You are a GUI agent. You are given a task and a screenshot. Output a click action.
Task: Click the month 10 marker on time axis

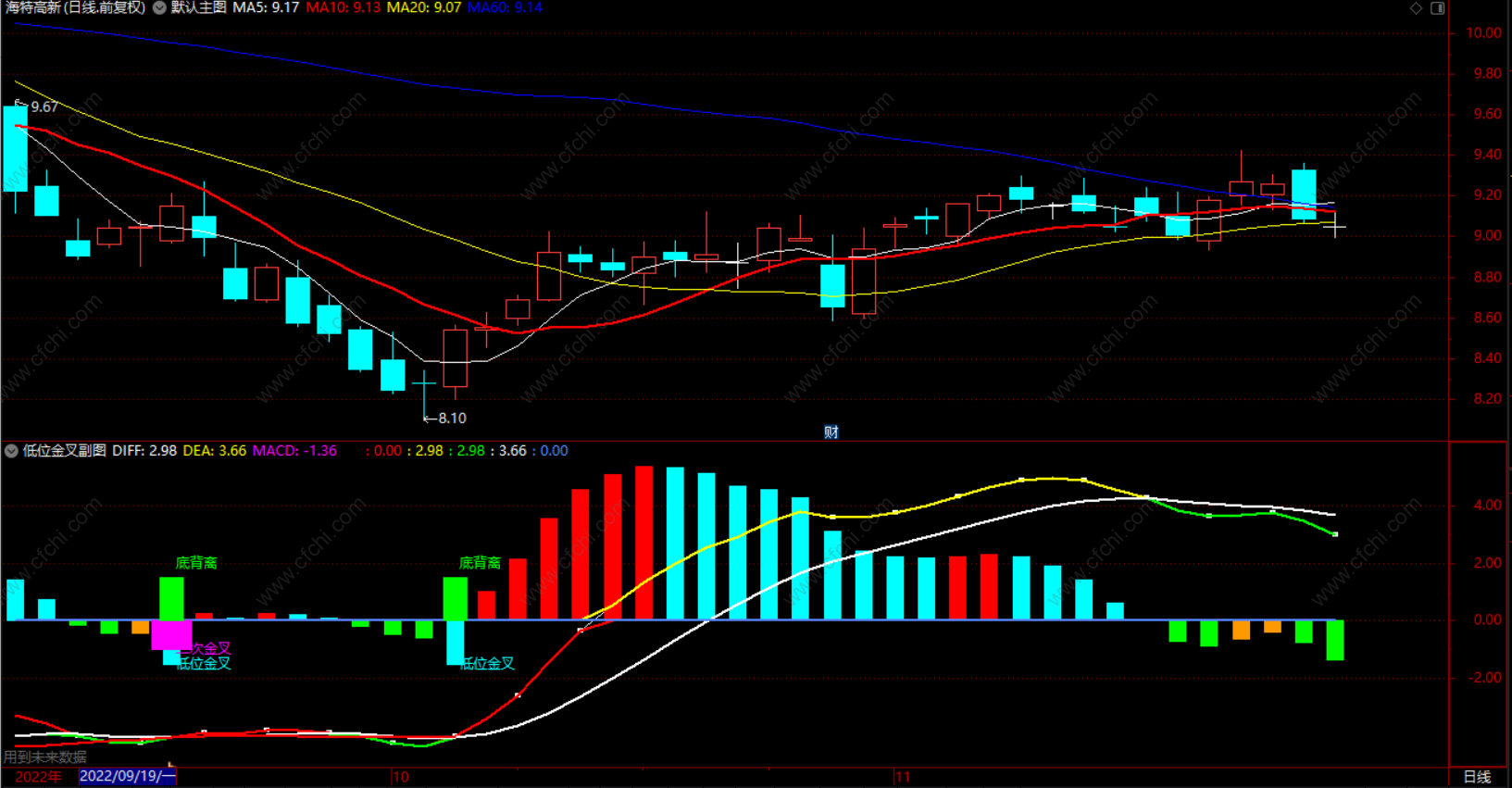pos(401,777)
